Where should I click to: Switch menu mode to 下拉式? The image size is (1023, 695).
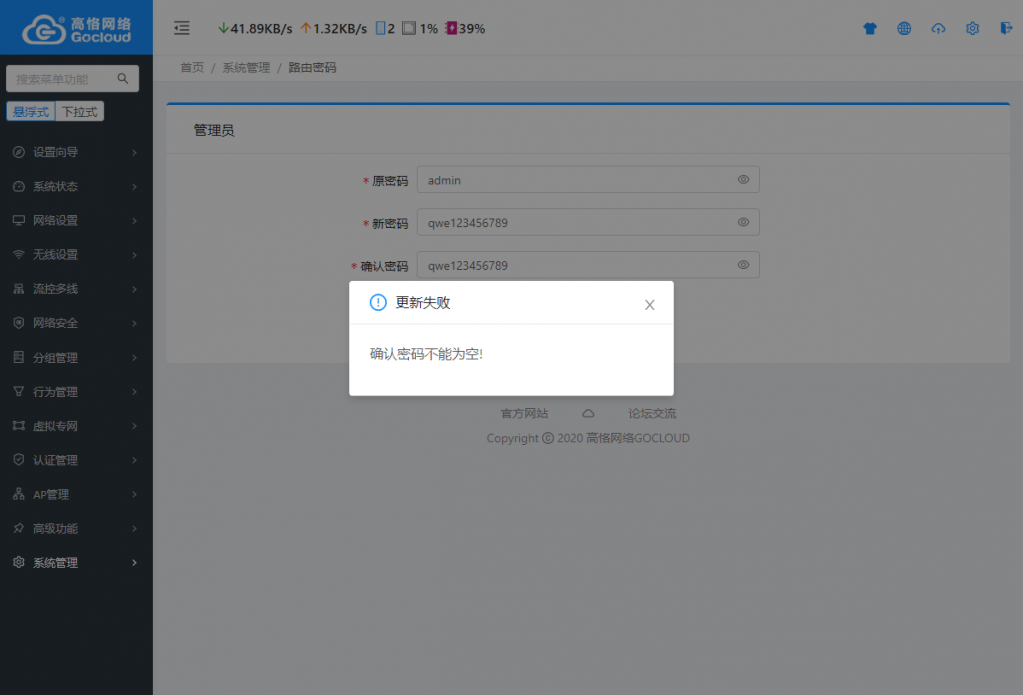tap(80, 112)
